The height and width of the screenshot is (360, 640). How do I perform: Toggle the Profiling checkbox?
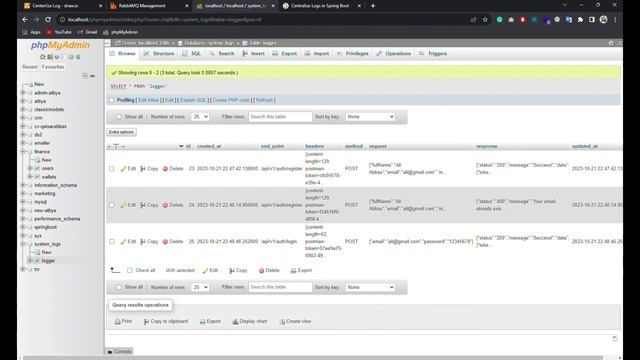point(111,100)
